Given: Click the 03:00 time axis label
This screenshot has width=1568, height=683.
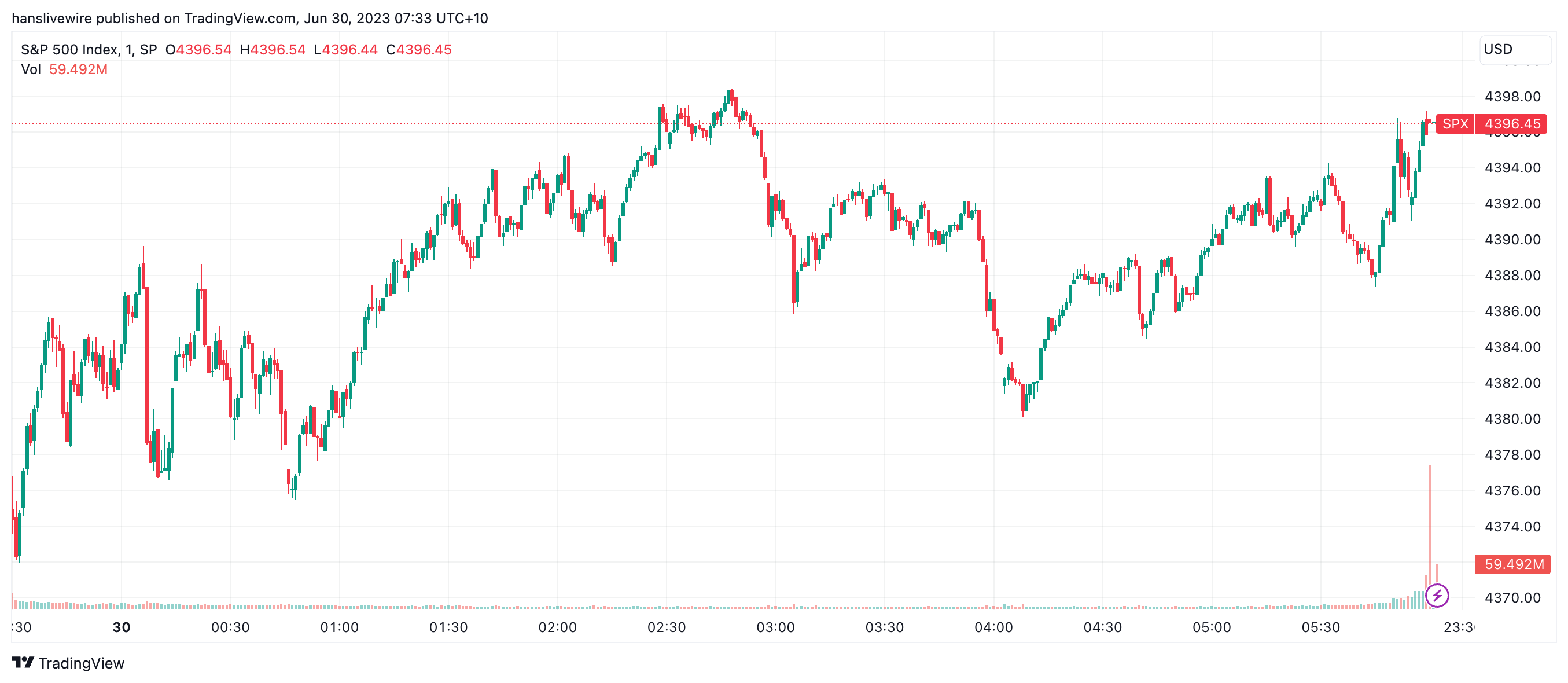Looking at the screenshot, I should (775, 627).
